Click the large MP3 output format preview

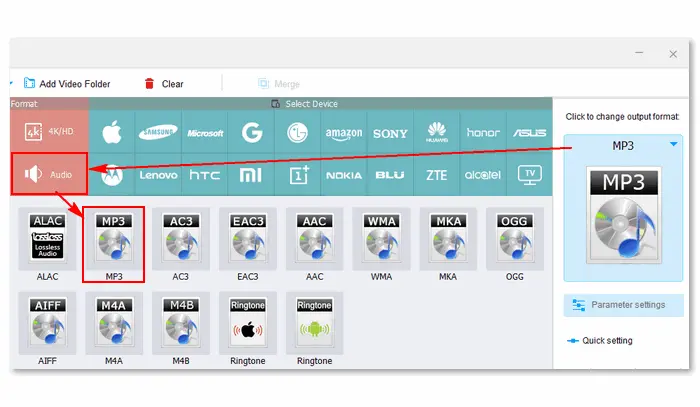(624, 215)
